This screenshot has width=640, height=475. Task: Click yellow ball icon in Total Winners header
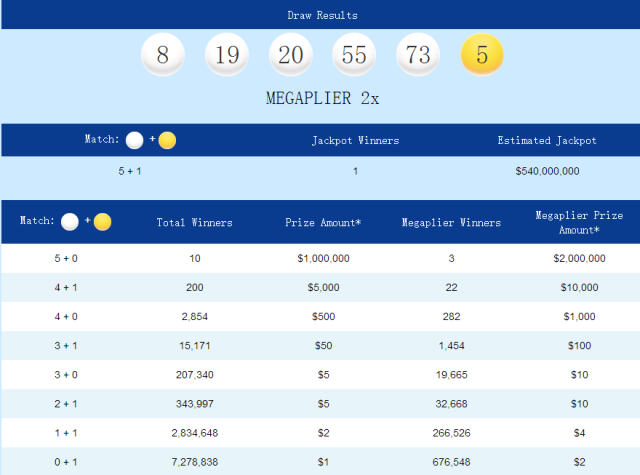tap(102, 222)
